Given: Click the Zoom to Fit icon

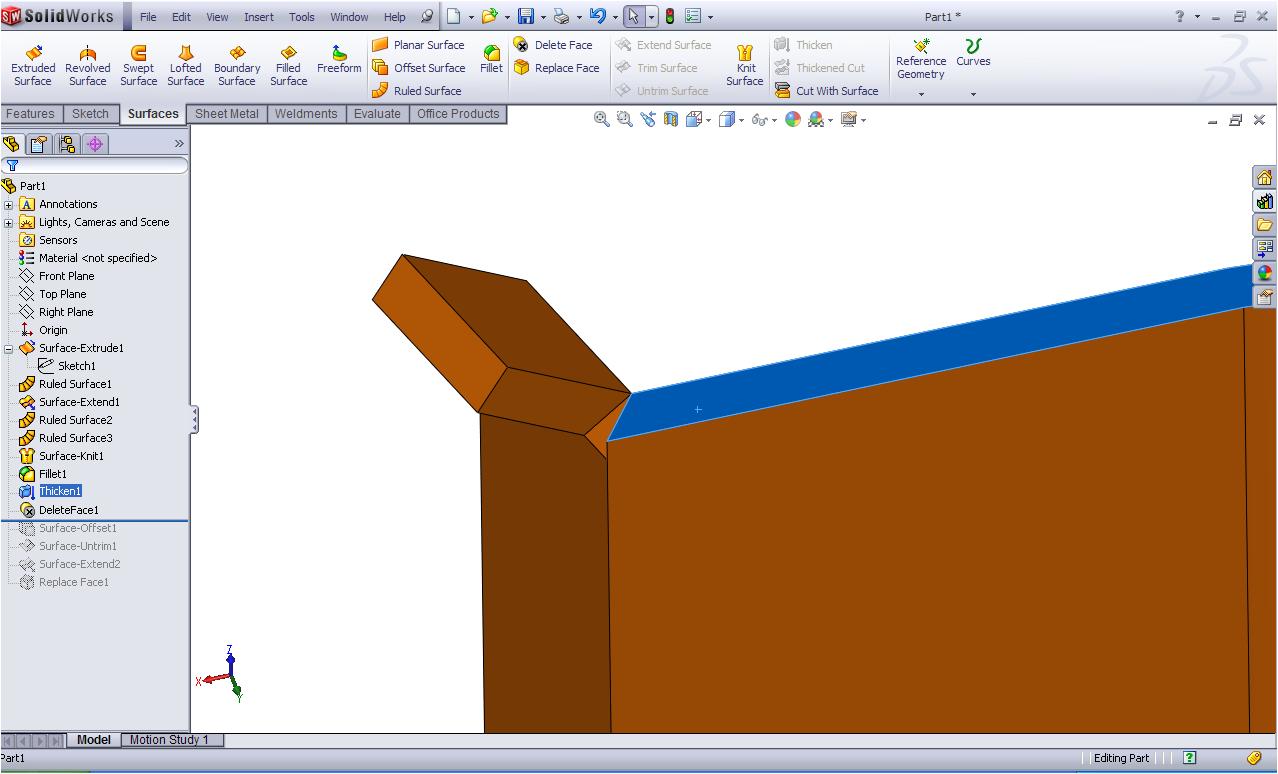Looking at the screenshot, I should 601,119.
